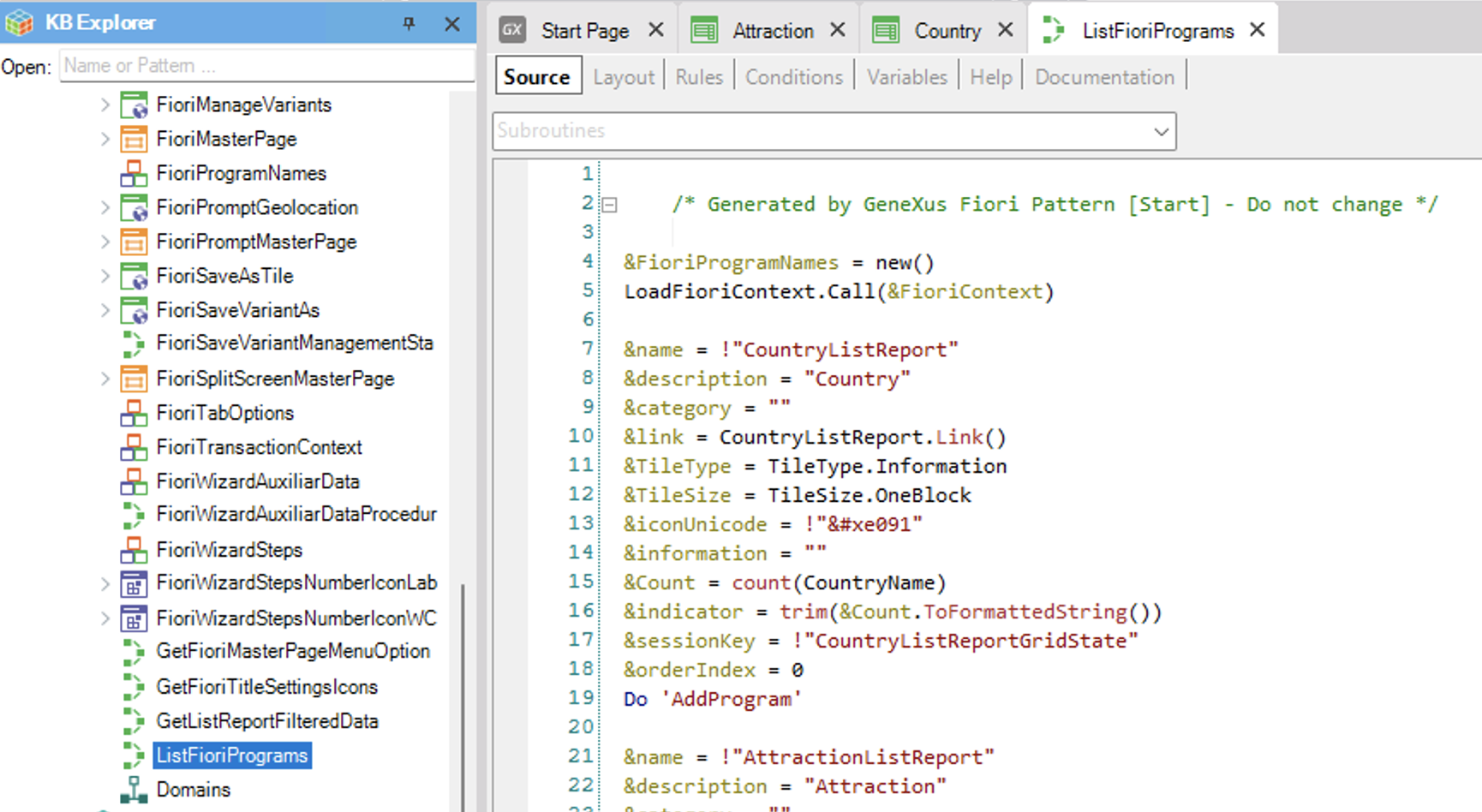
Task: Click the FioriTransactionContext icon
Action: 134,447
